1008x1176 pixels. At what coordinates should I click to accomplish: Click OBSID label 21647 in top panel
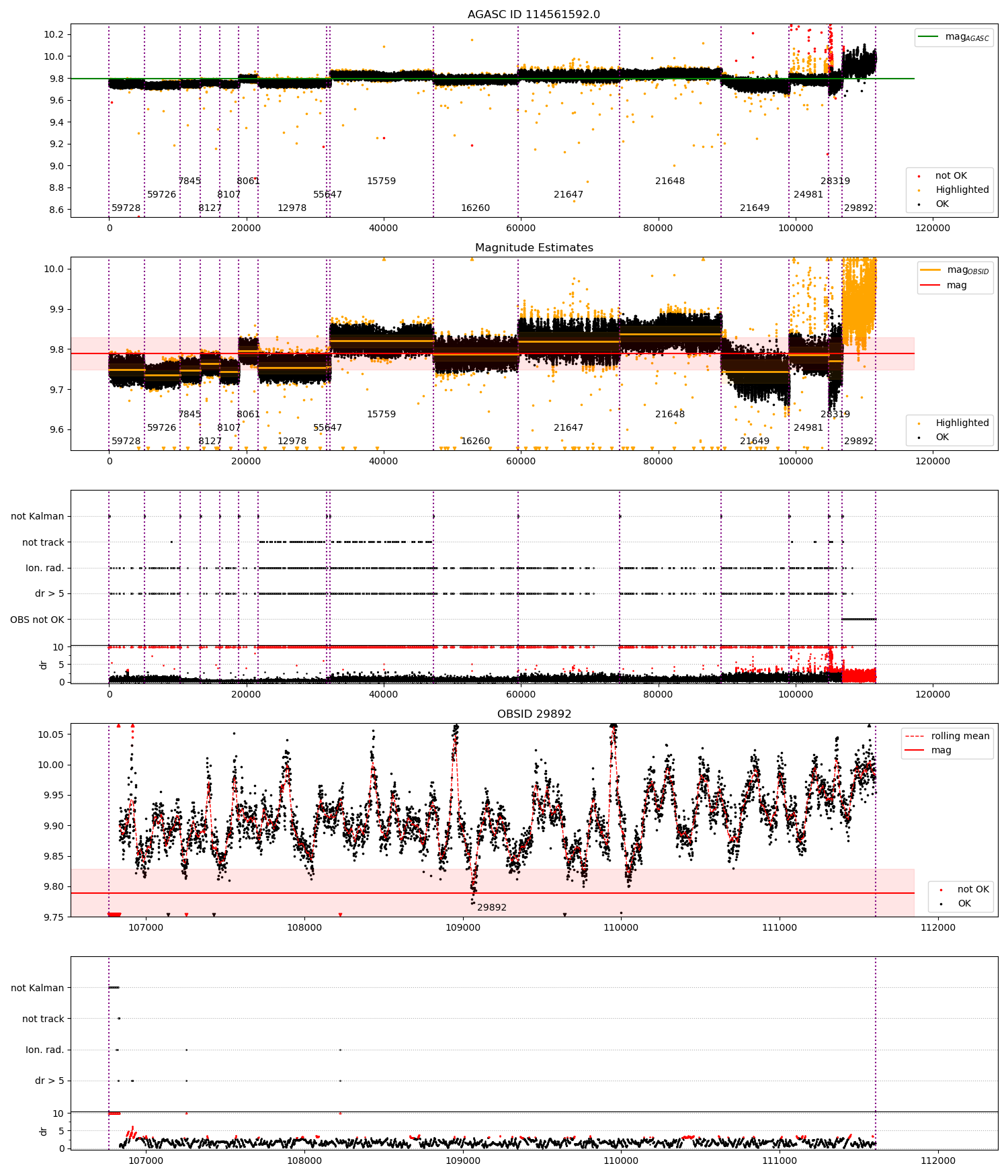[x=569, y=195]
